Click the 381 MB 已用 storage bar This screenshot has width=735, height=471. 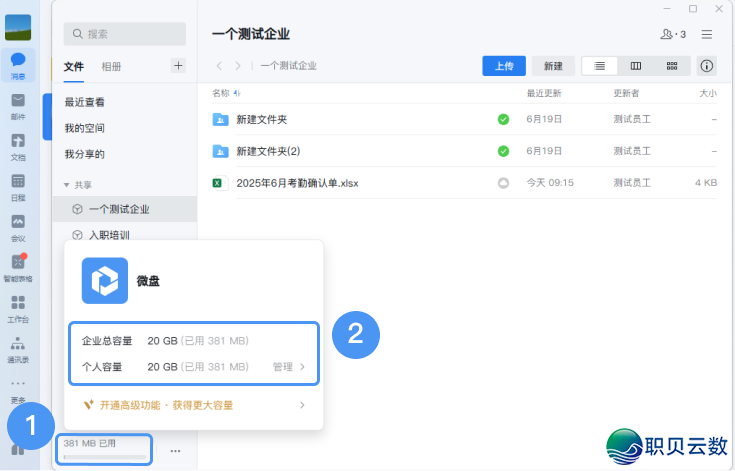pyautogui.click(x=104, y=449)
